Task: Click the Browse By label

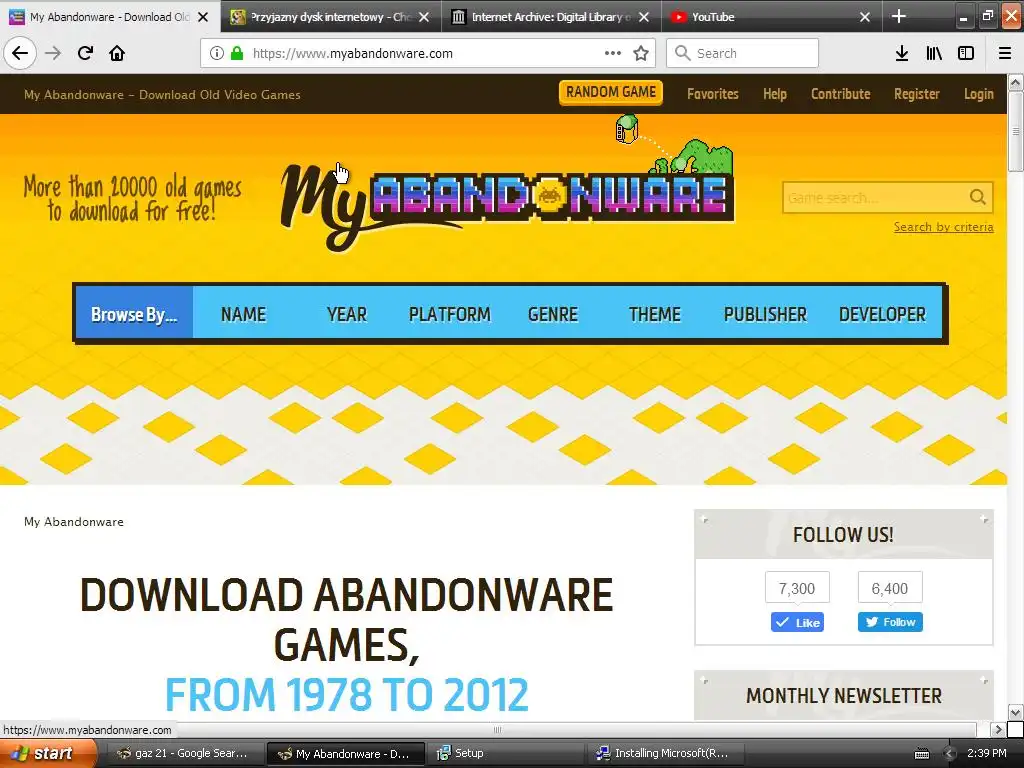Action: click(x=134, y=314)
